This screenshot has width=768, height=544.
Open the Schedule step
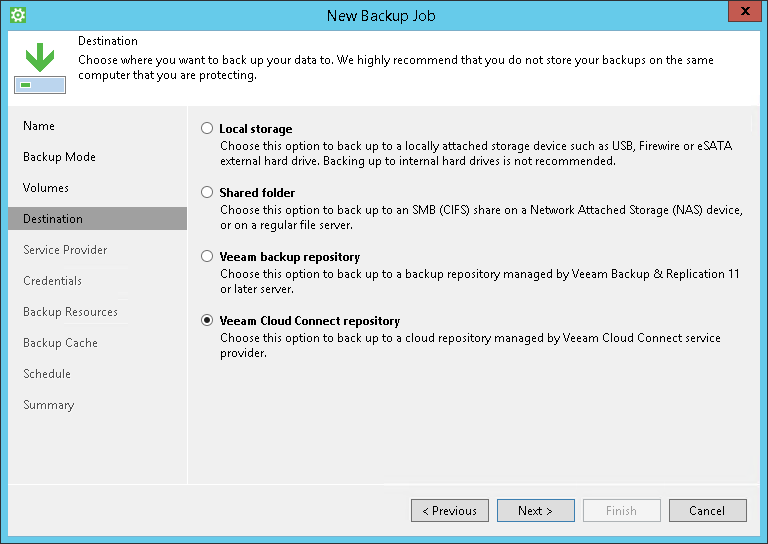pos(47,374)
